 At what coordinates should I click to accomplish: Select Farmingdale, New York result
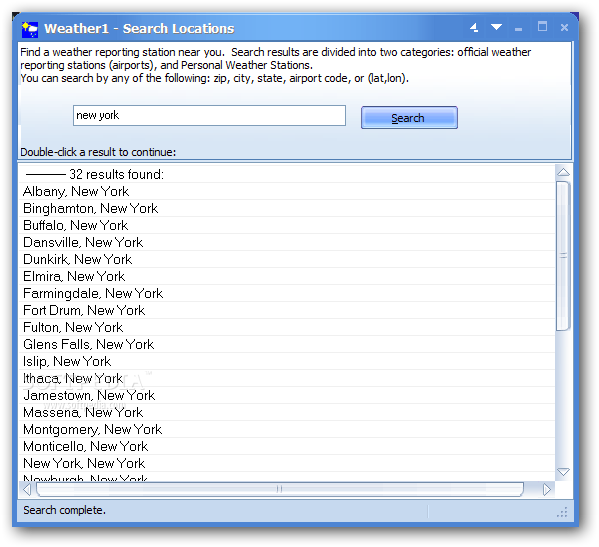287,293
